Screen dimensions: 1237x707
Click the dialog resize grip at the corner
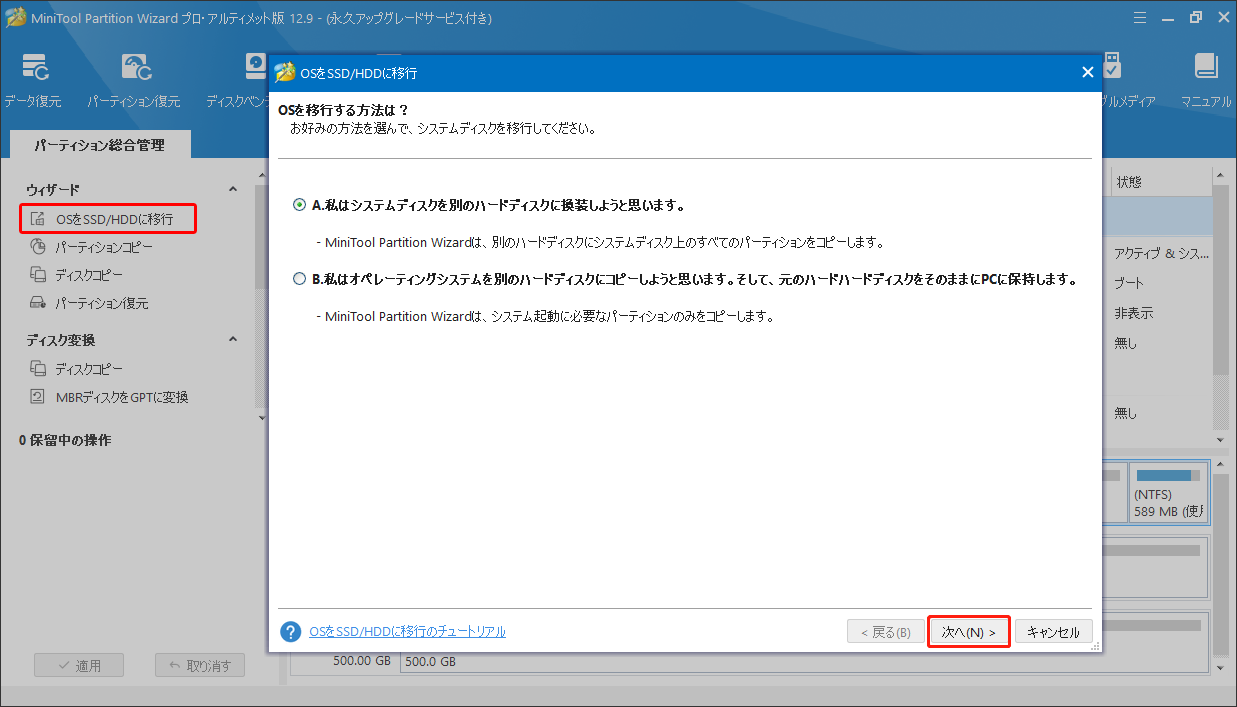point(1095,647)
